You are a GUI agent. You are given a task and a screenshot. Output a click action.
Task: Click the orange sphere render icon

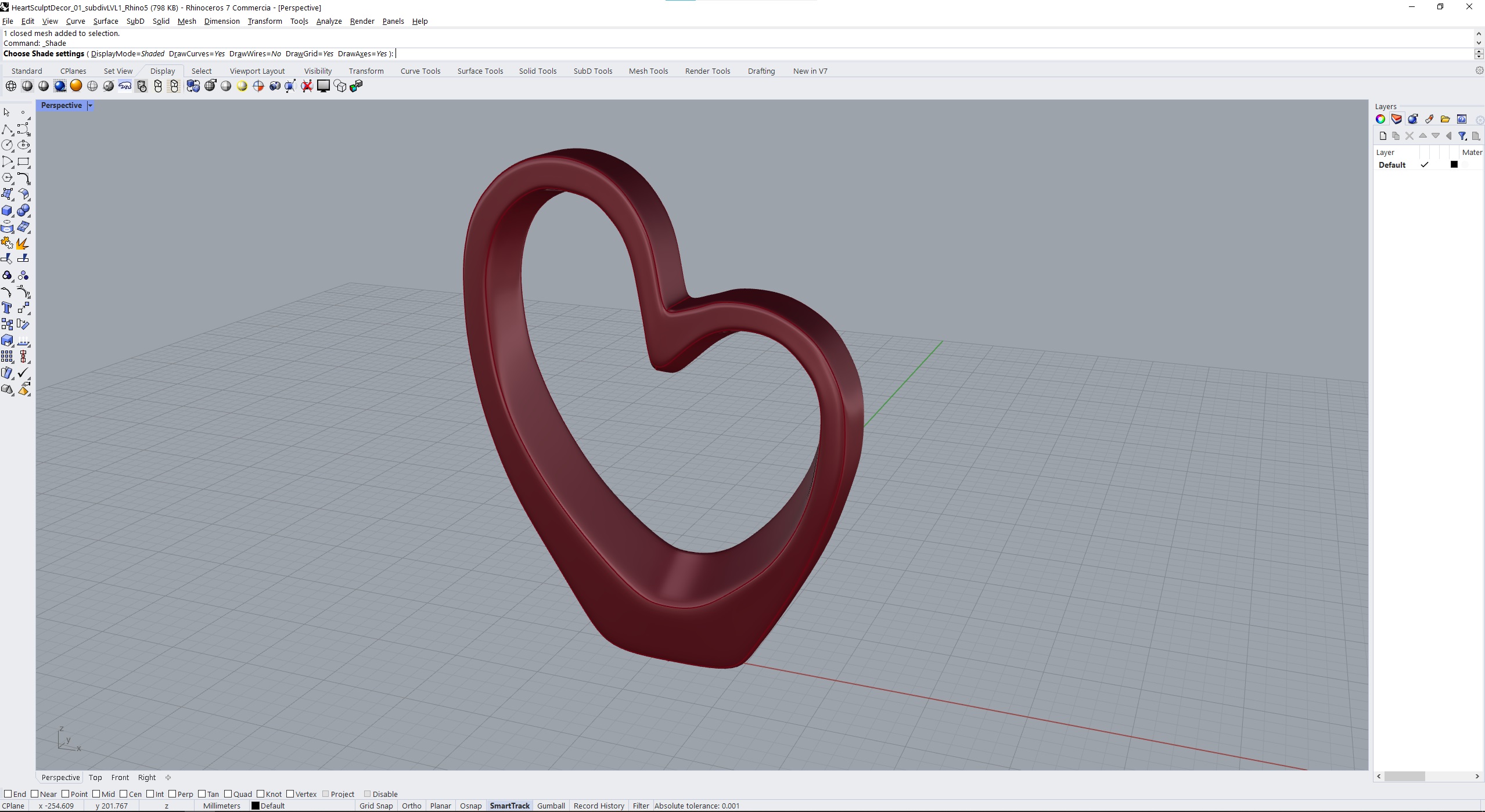coord(76,86)
